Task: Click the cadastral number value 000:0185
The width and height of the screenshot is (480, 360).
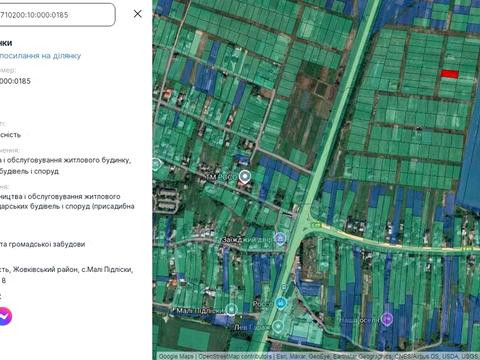Action: [15, 81]
